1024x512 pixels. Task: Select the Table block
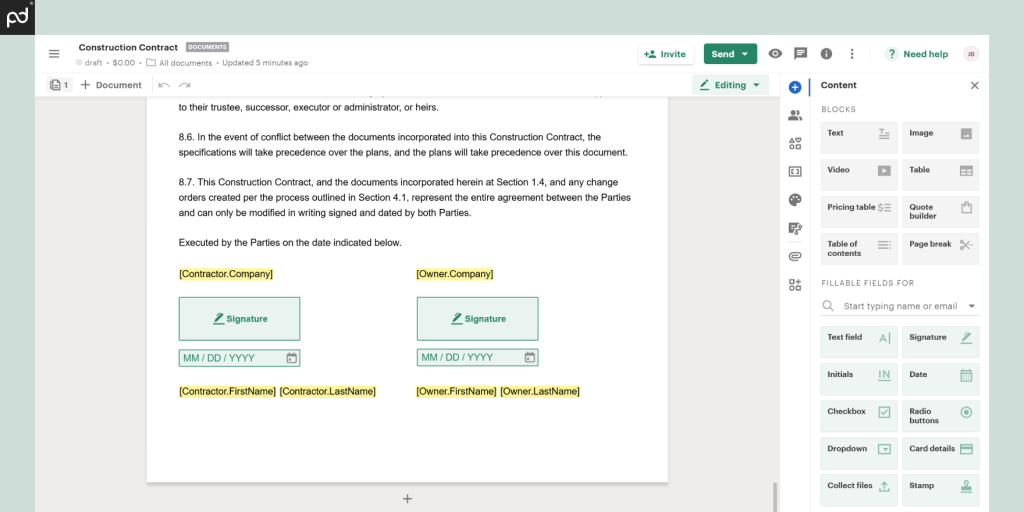click(940, 174)
